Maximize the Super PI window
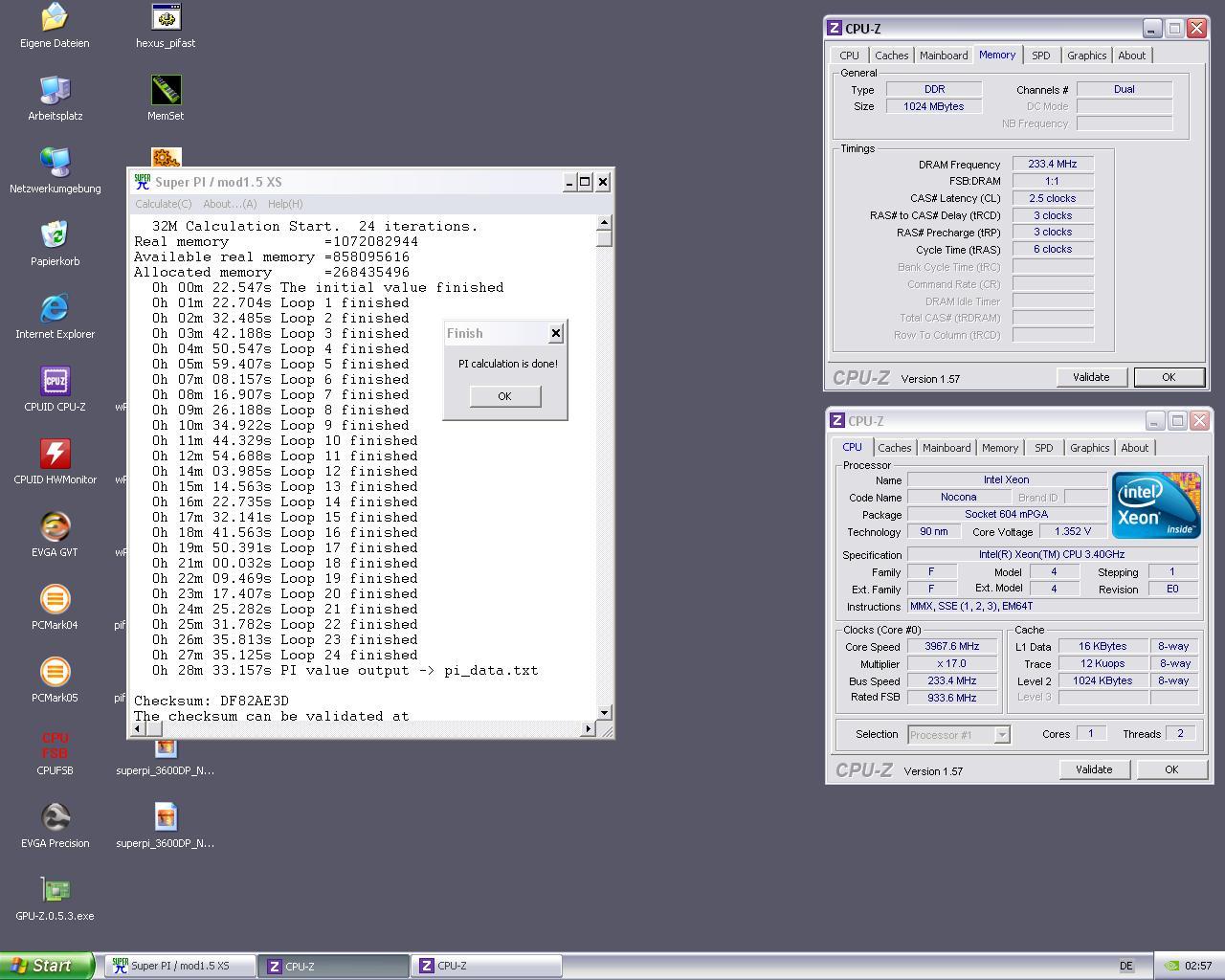Screen dimensions: 1225x980 [585, 182]
